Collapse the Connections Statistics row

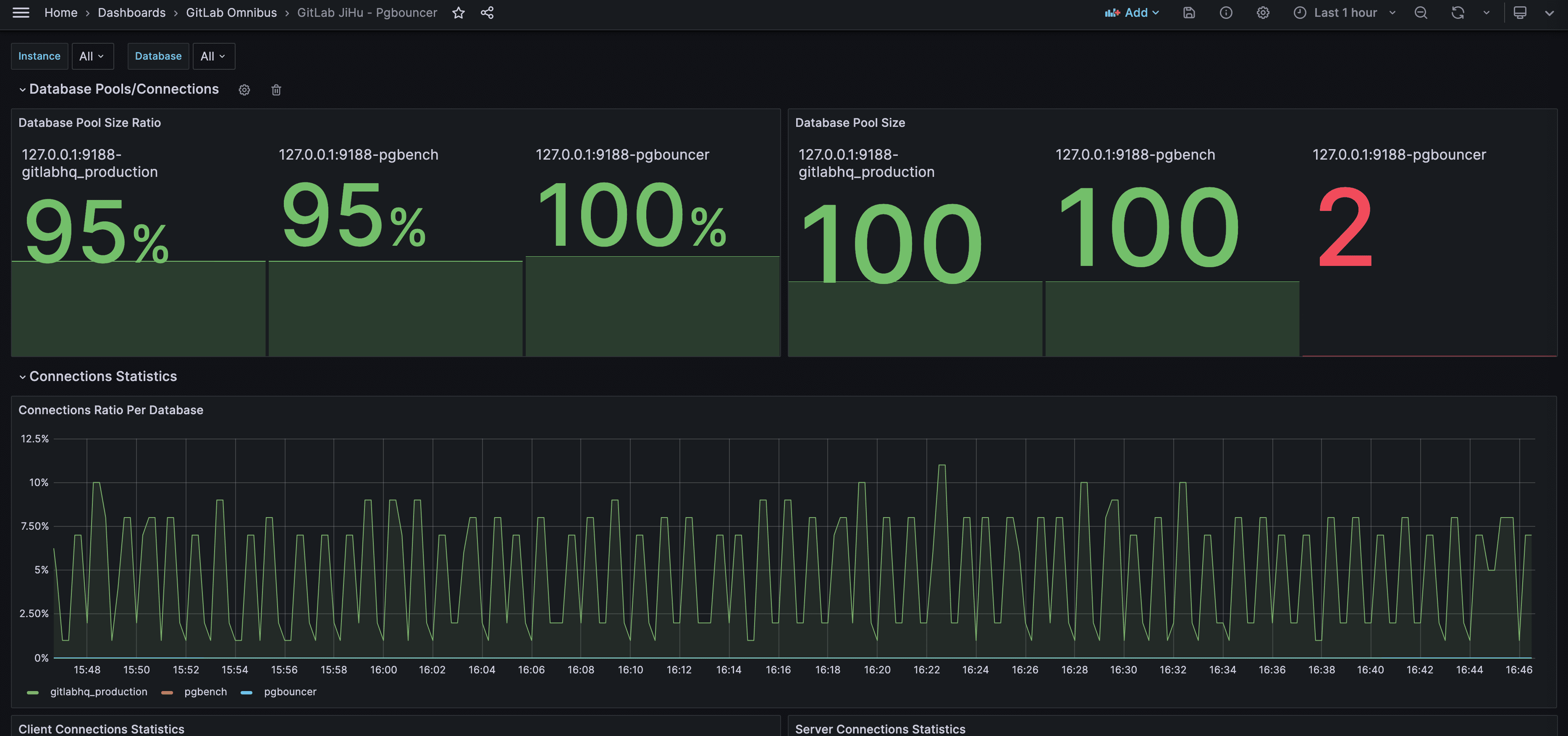click(102, 376)
